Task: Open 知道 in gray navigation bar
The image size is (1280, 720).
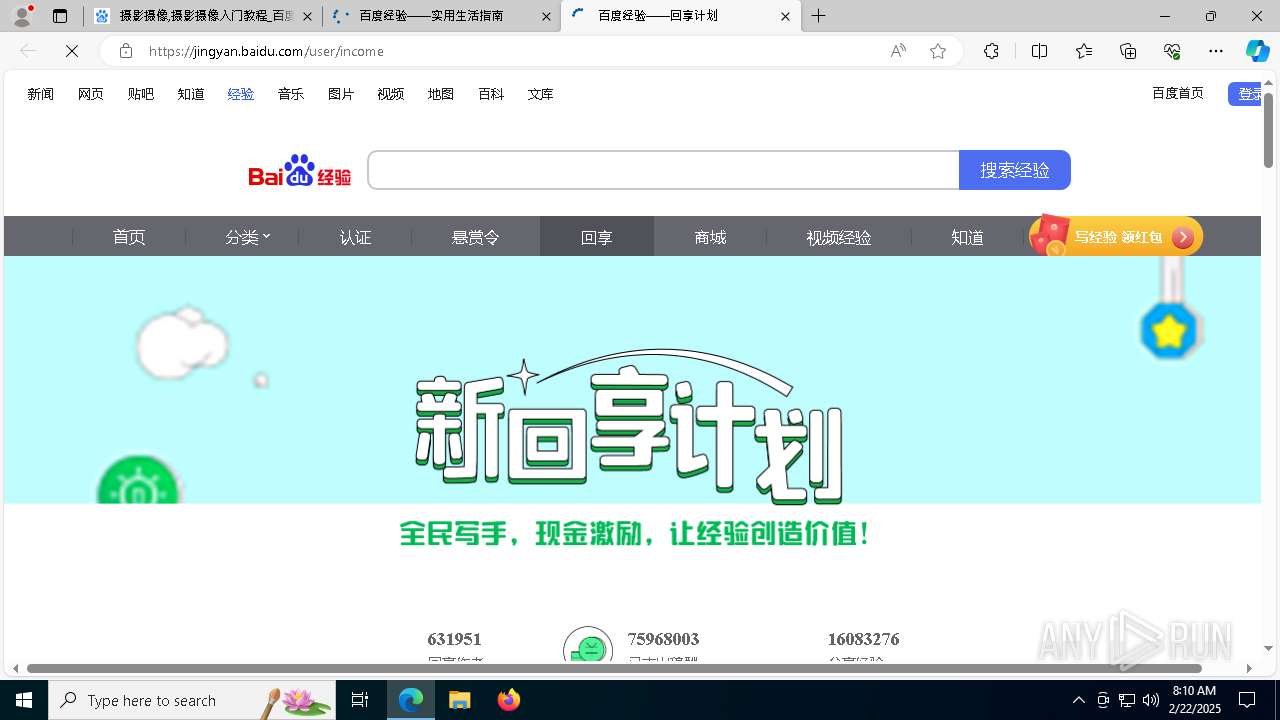Action: 967,237
